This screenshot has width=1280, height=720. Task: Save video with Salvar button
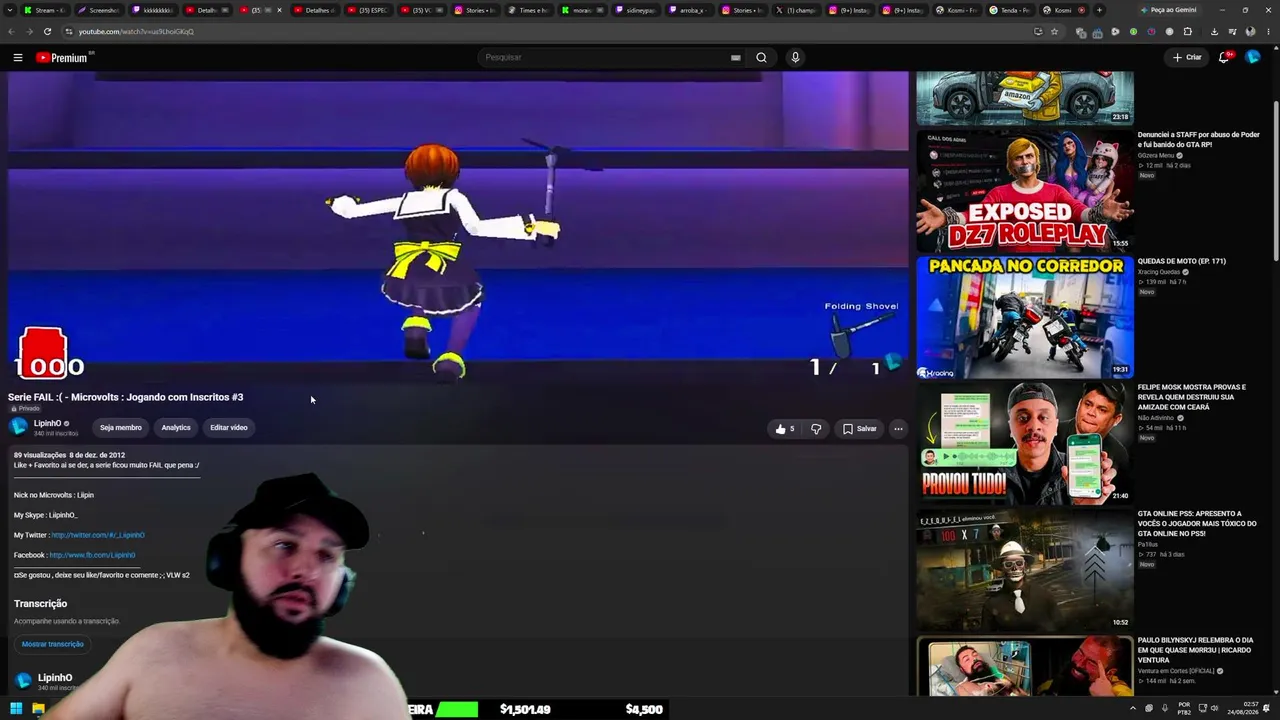pos(859,429)
